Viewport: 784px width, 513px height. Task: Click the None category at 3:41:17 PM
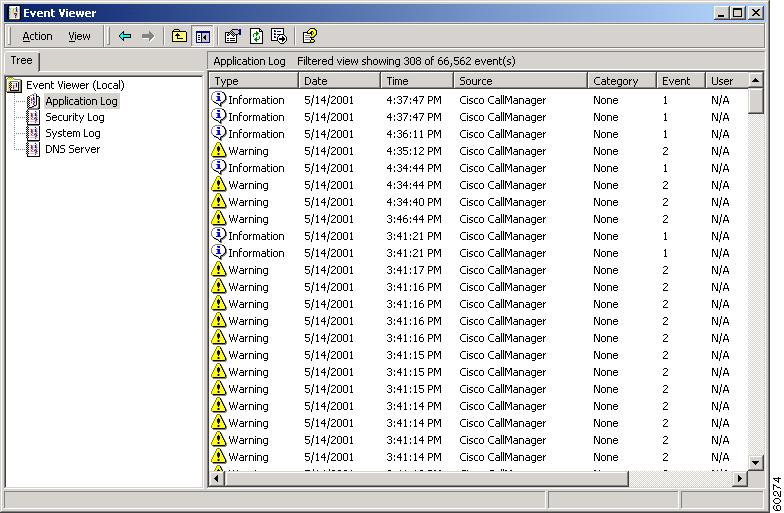click(606, 270)
